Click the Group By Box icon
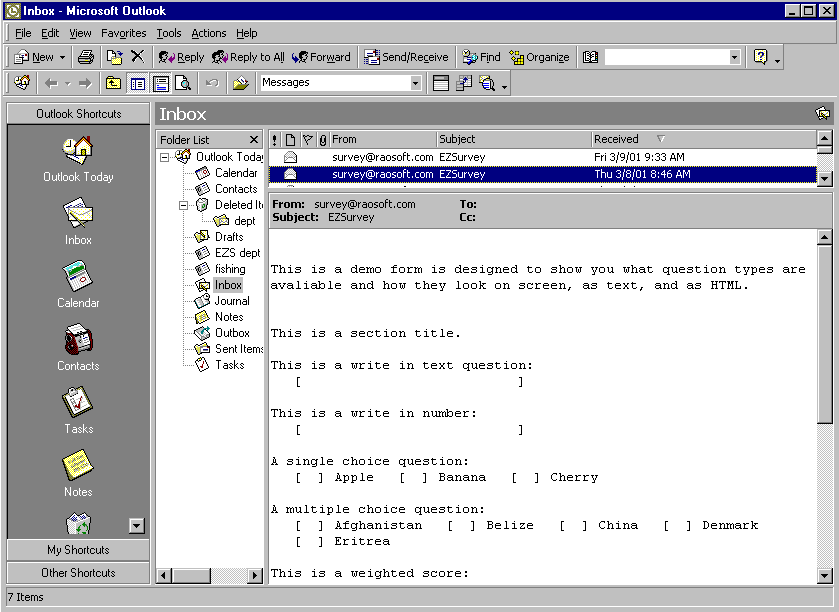Viewport: 839px width, 612px height. (440, 83)
